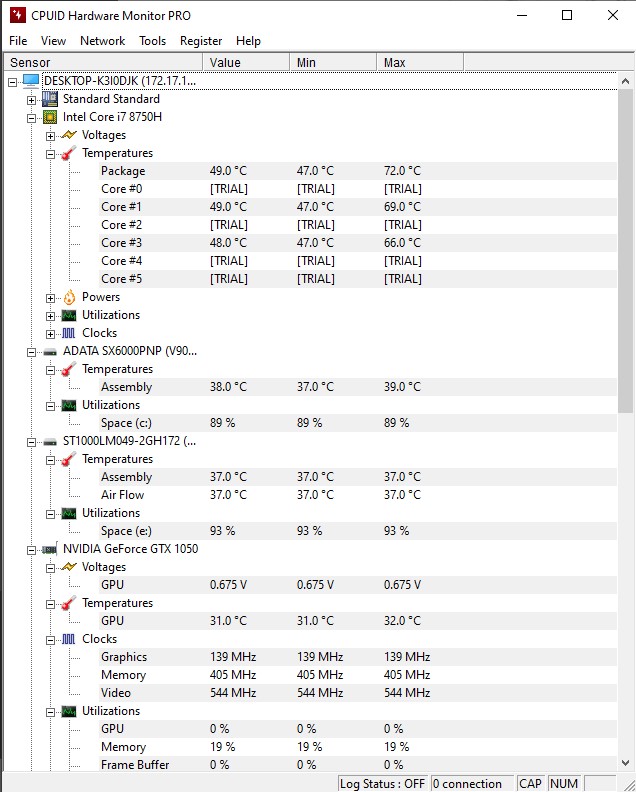This screenshot has width=636, height=792.
Task: Click the Intel Core i7 8750H processor icon
Action: coord(49,117)
